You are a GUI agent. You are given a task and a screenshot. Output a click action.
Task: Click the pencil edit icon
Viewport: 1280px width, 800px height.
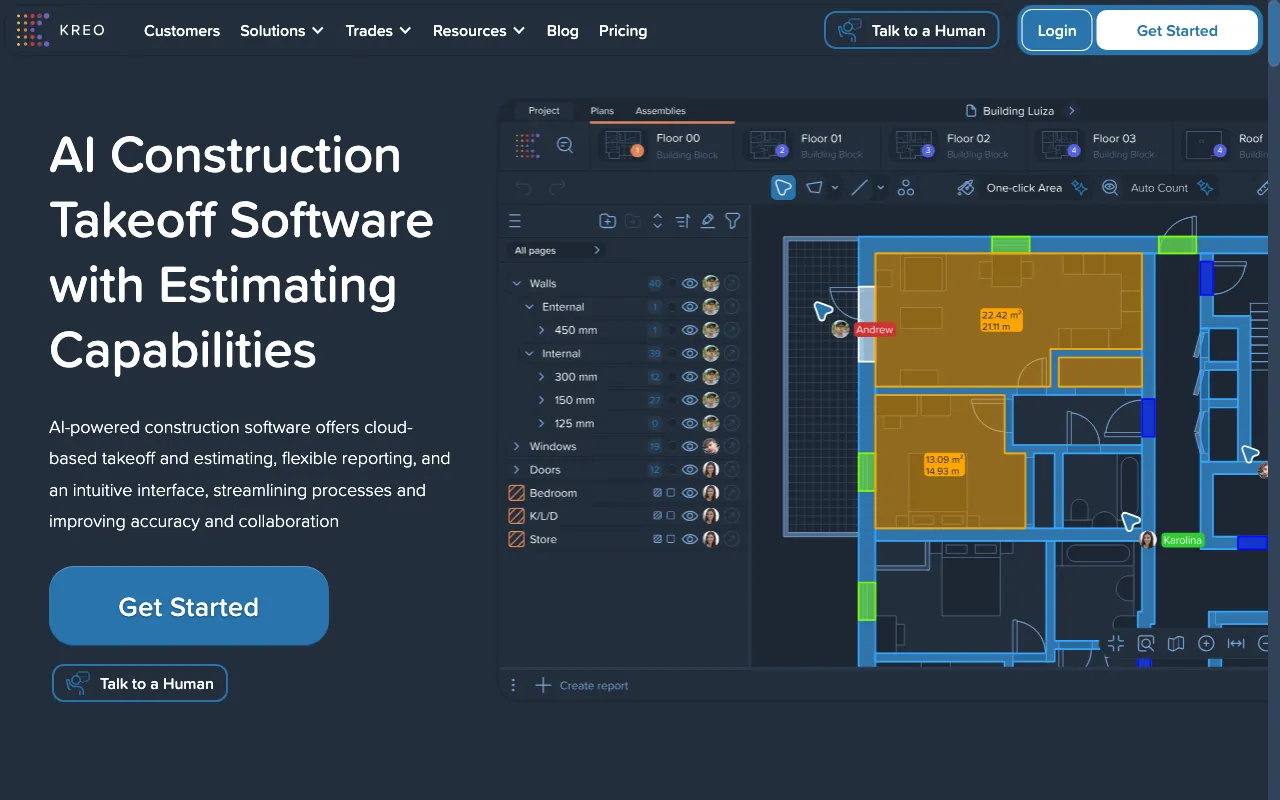pos(707,221)
